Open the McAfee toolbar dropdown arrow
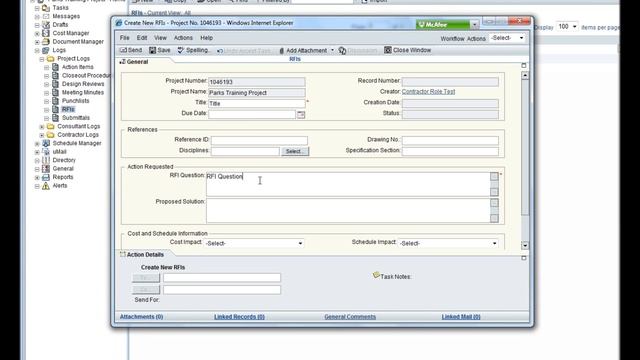This screenshot has height=360, width=640. (474, 25)
